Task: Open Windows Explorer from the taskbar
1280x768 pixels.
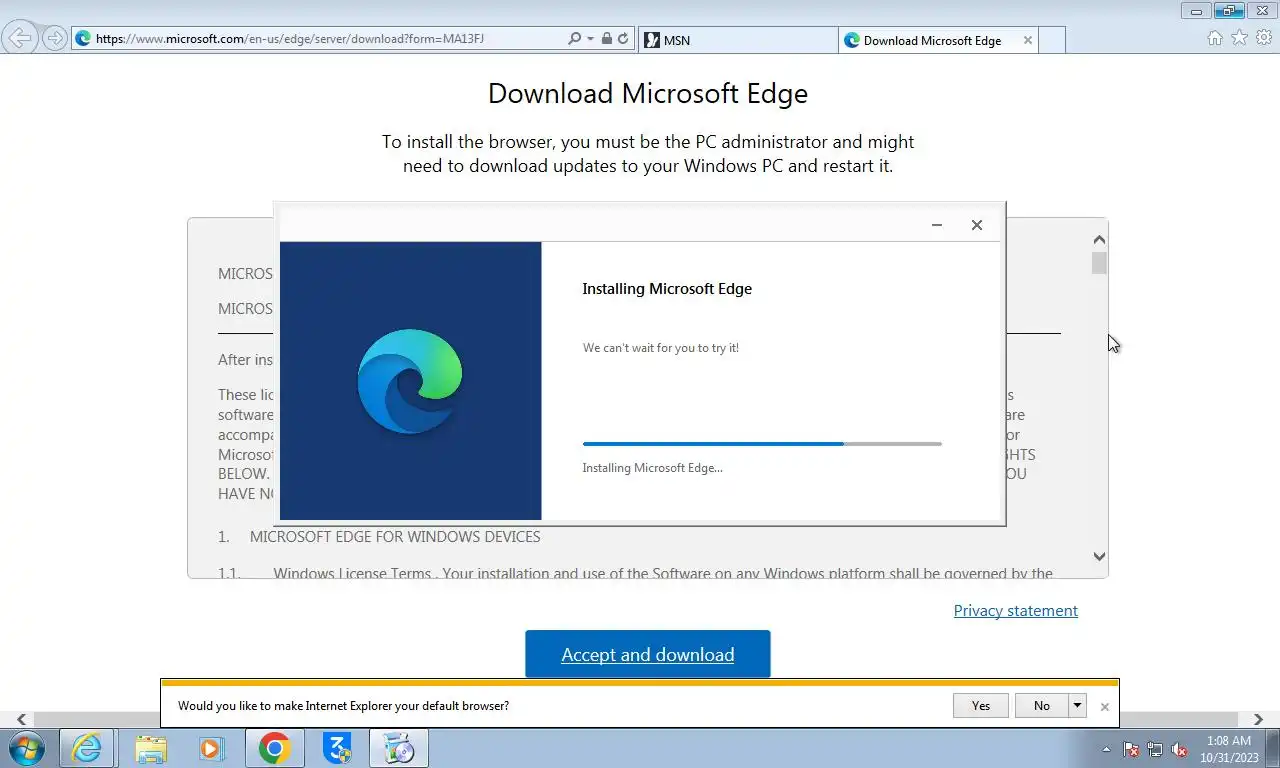Action: pos(151,748)
